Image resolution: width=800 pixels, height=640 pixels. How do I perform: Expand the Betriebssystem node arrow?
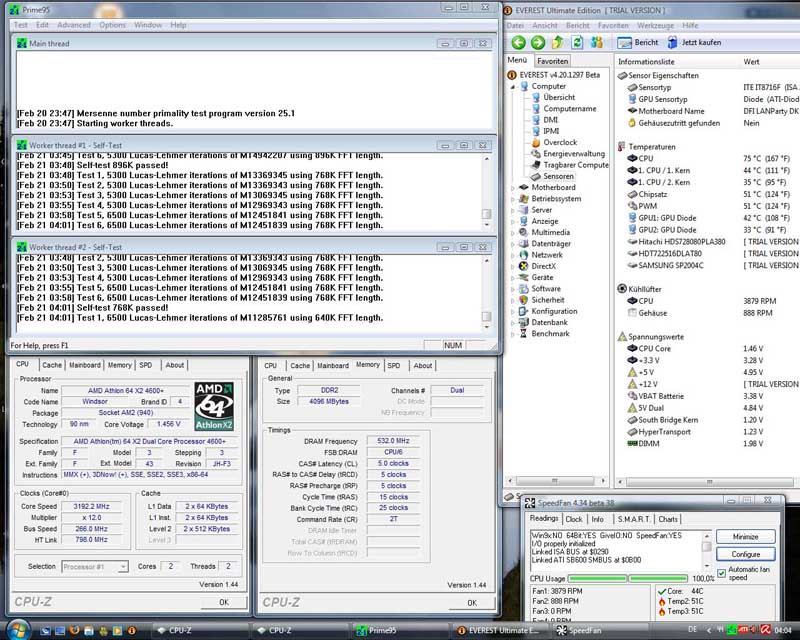pos(513,199)
